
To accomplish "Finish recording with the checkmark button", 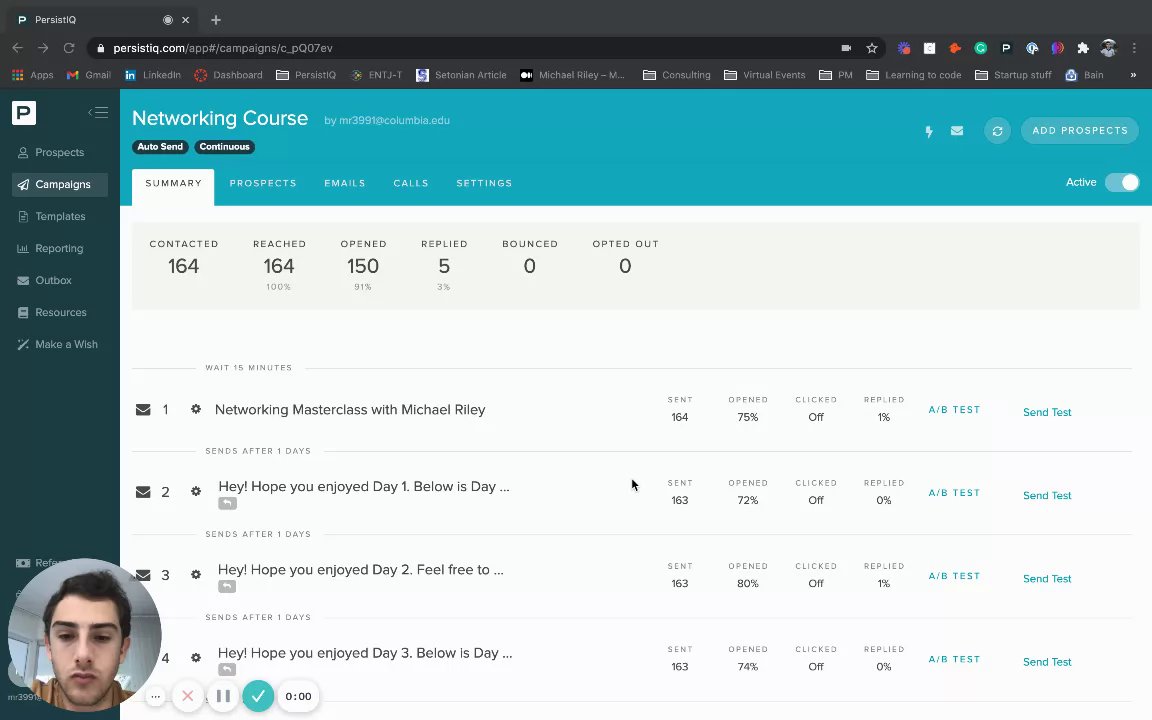I will [x=258, y=696].
